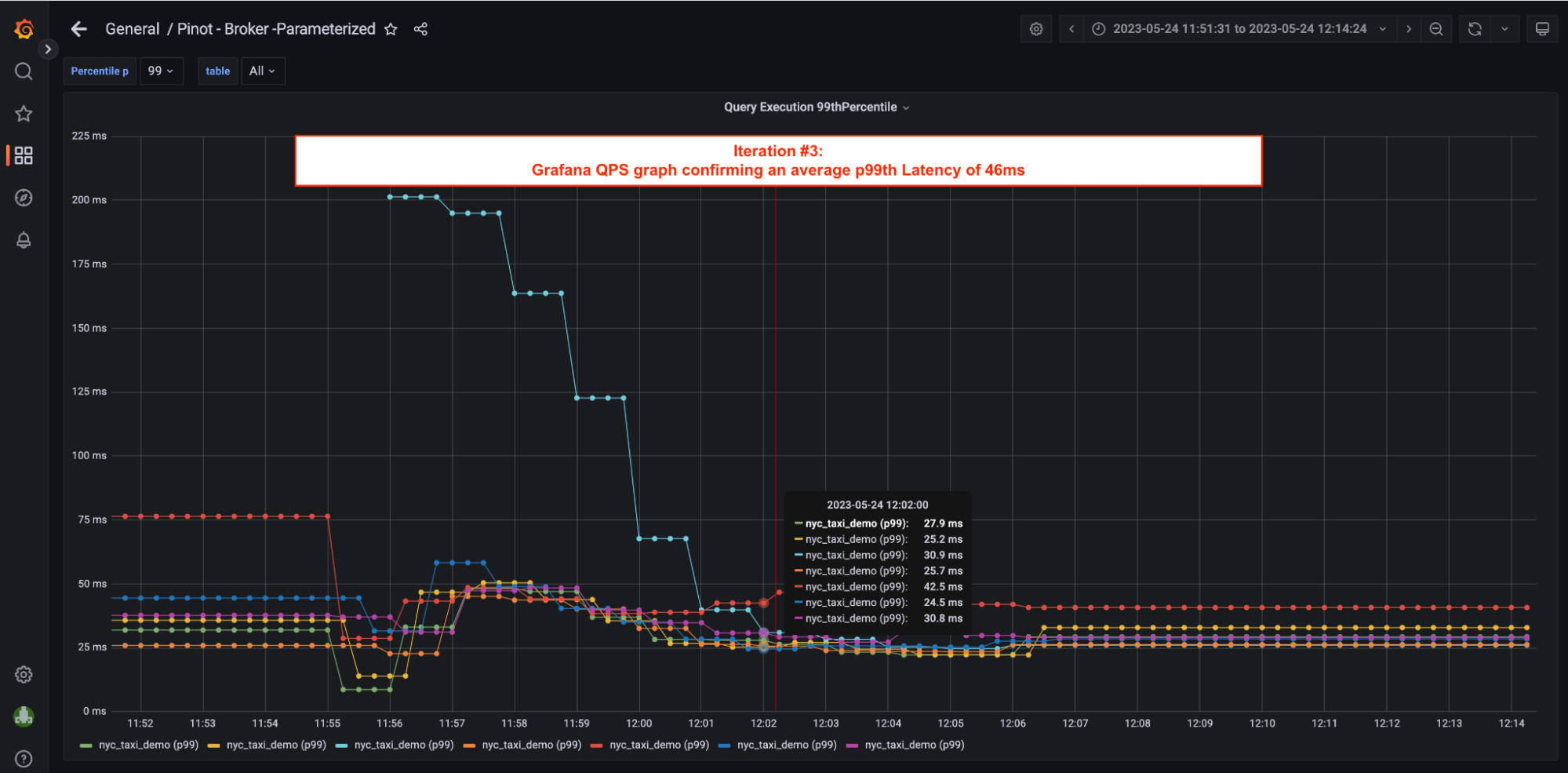The height and width of the screenshot is (773, 1568).
Task: Open the Query Execution 99thPercentile panel menu
Action: [907, 107]
